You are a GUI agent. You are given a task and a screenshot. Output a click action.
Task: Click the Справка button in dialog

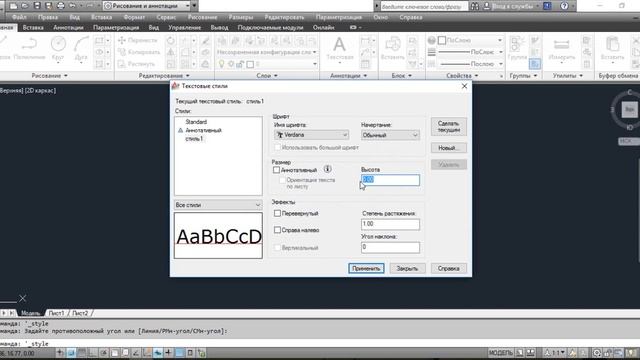point(449,268)
